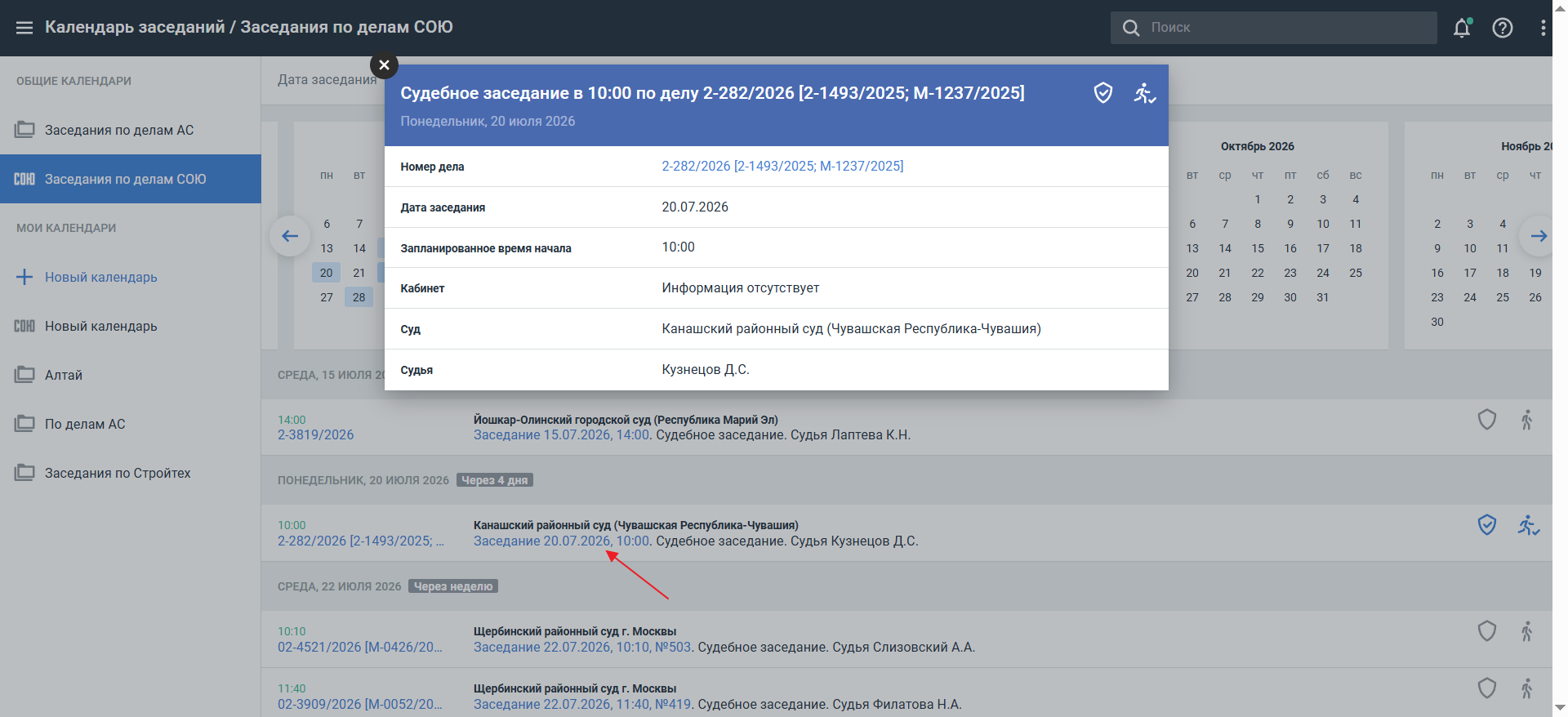Click the search field Поиск
1568x717 pixels.
click(x=1274, y=28)
